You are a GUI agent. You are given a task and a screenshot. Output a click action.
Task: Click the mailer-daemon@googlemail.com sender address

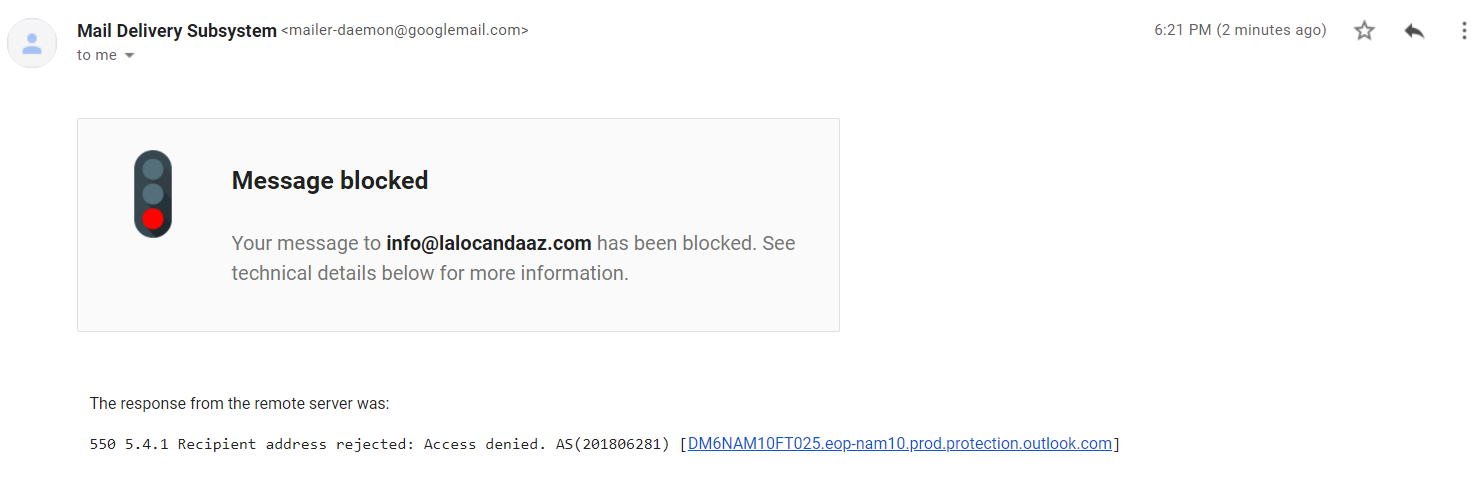pos(405,31)
